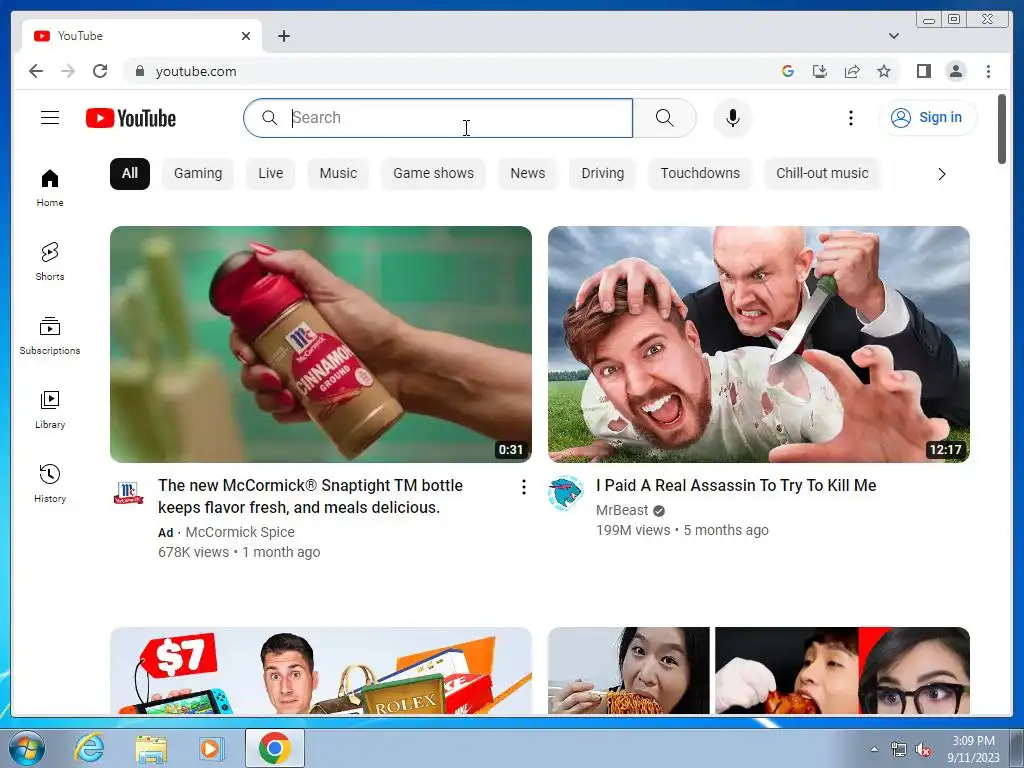Select the Touchdowns filter chip
Viewport: 1024px width, 768px height.
tap(700, 174)
